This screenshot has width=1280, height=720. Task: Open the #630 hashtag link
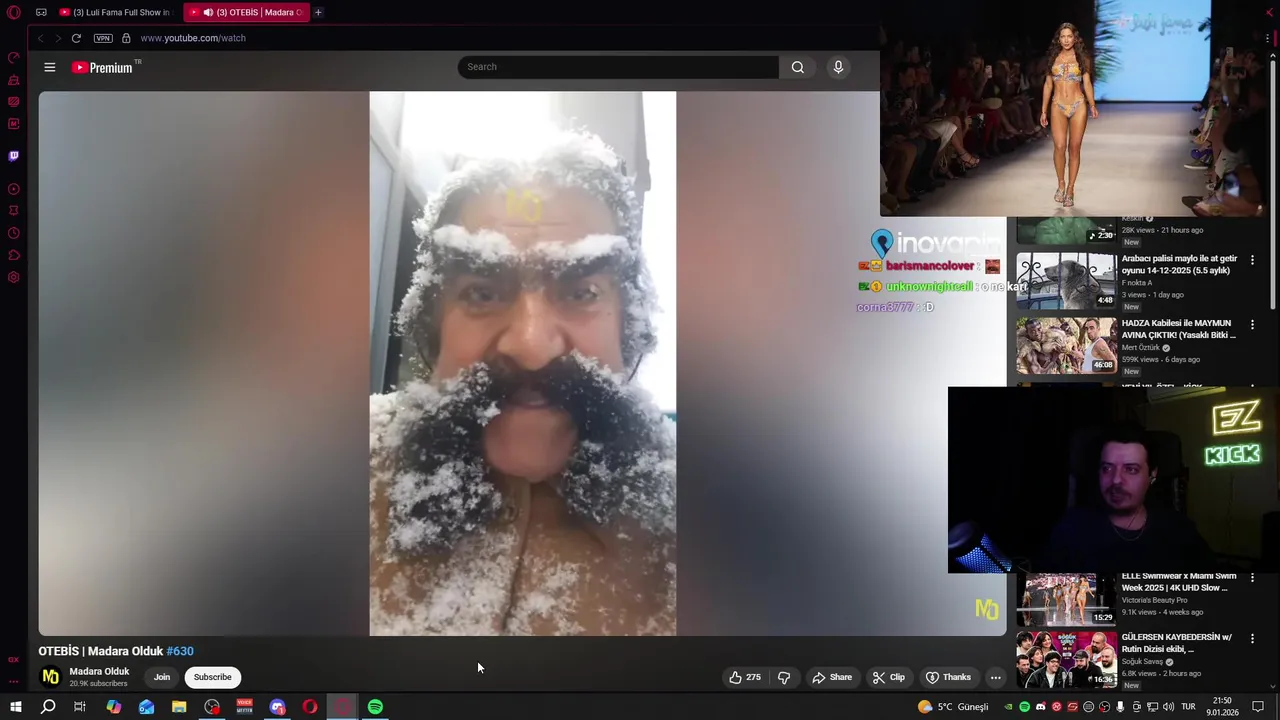pyautogui.click(x=180, y=651)
